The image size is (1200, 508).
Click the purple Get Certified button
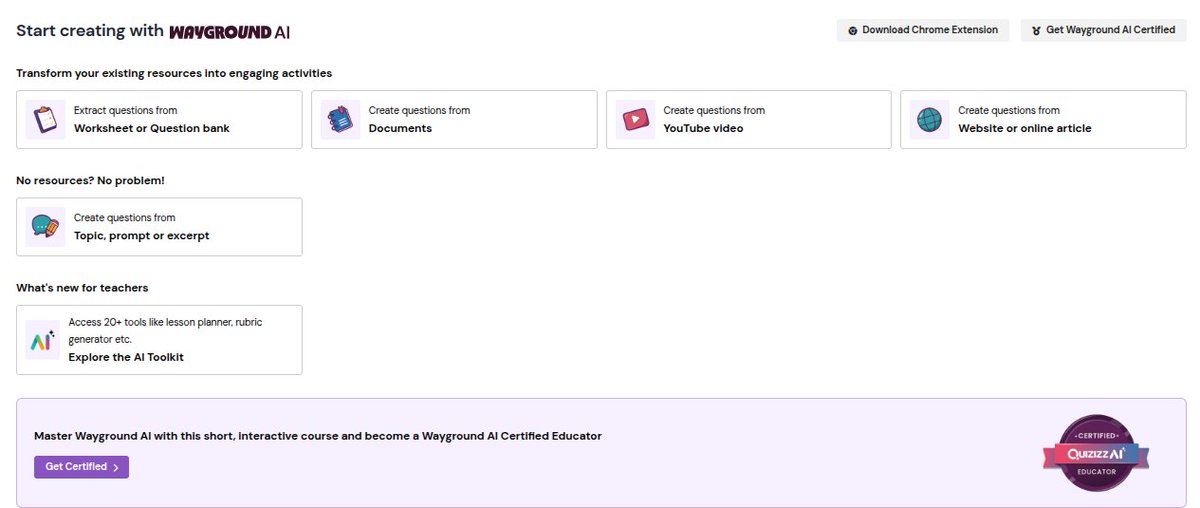point(81,467)
